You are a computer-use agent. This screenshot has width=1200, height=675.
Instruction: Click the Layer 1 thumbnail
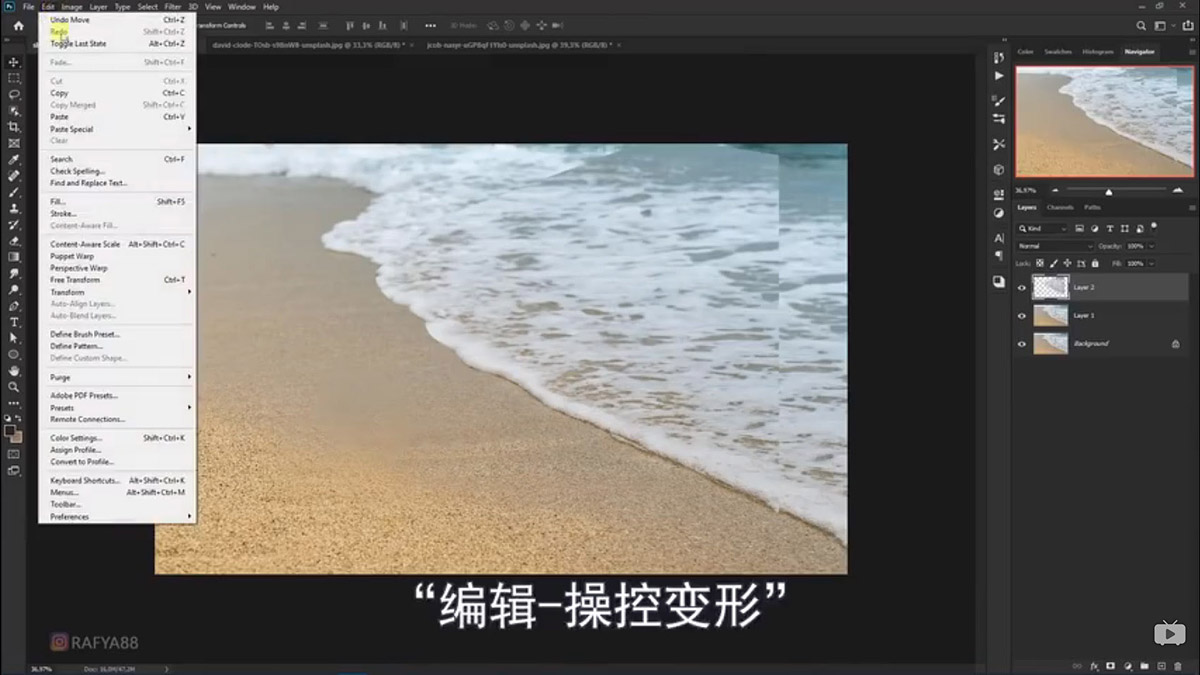(1052, 315)
